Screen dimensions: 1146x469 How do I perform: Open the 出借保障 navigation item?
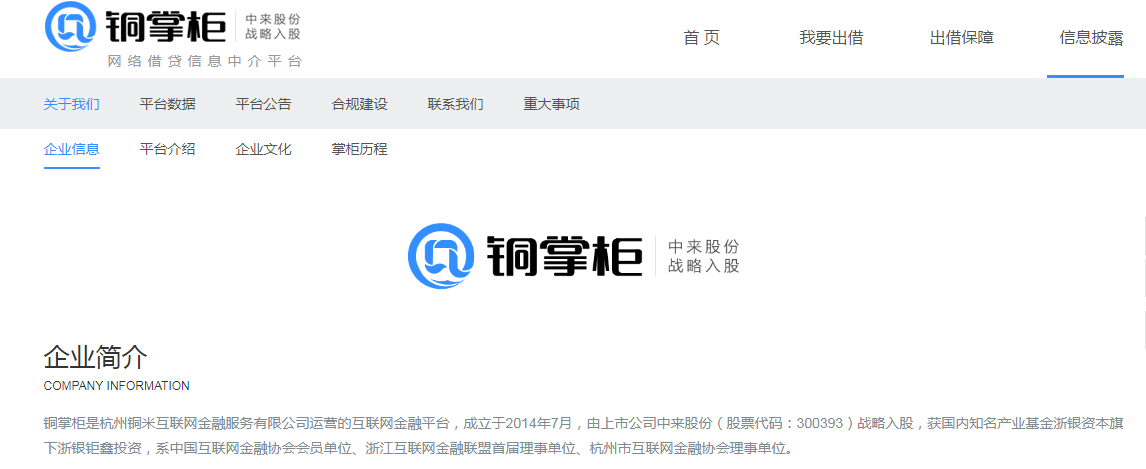(961, 38)
